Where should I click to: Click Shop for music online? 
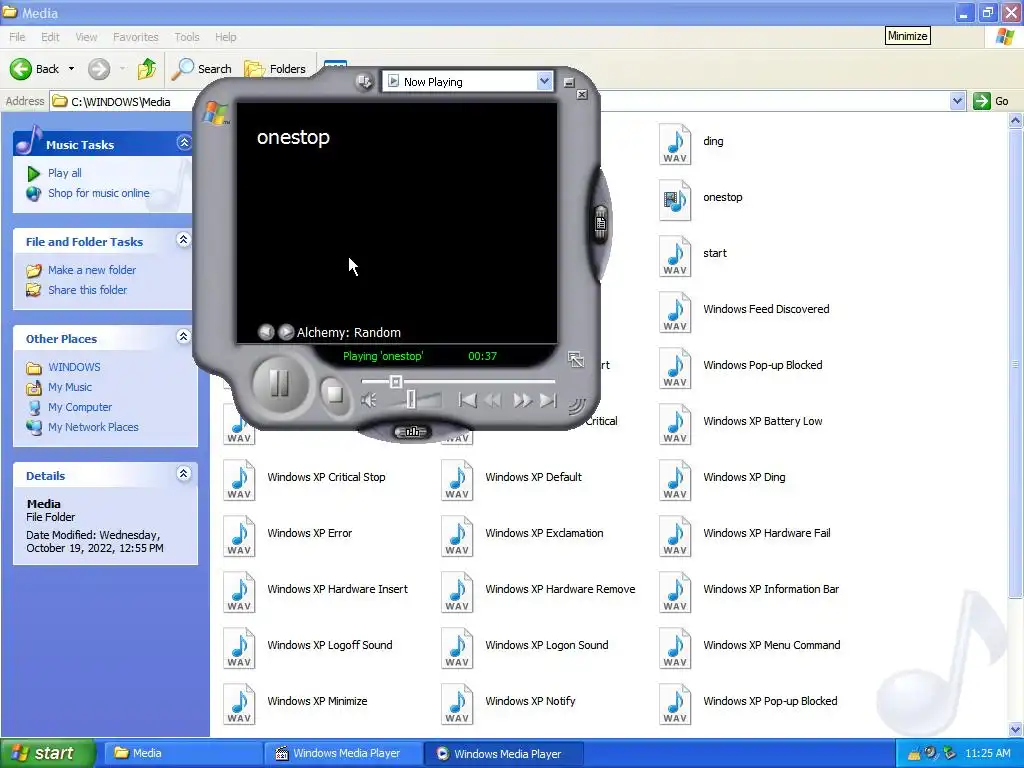pyautogui.click(x=99, y=193)
